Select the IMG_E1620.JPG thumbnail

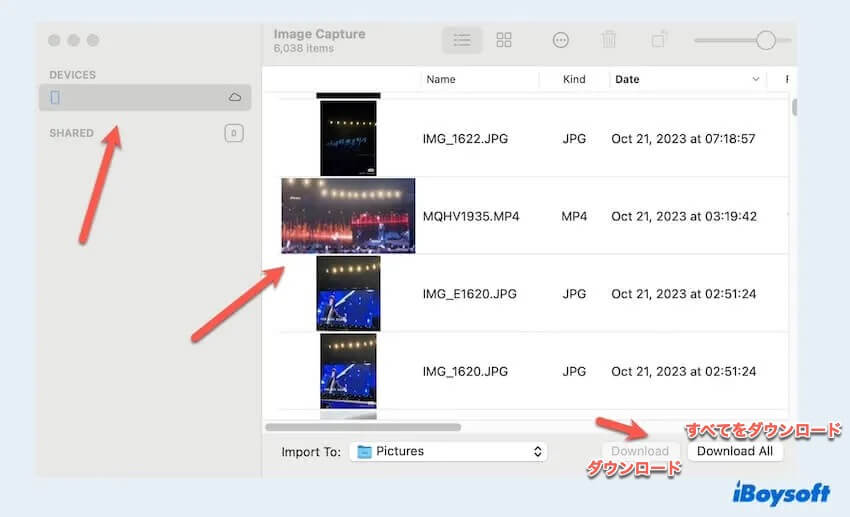click(348, 293)
